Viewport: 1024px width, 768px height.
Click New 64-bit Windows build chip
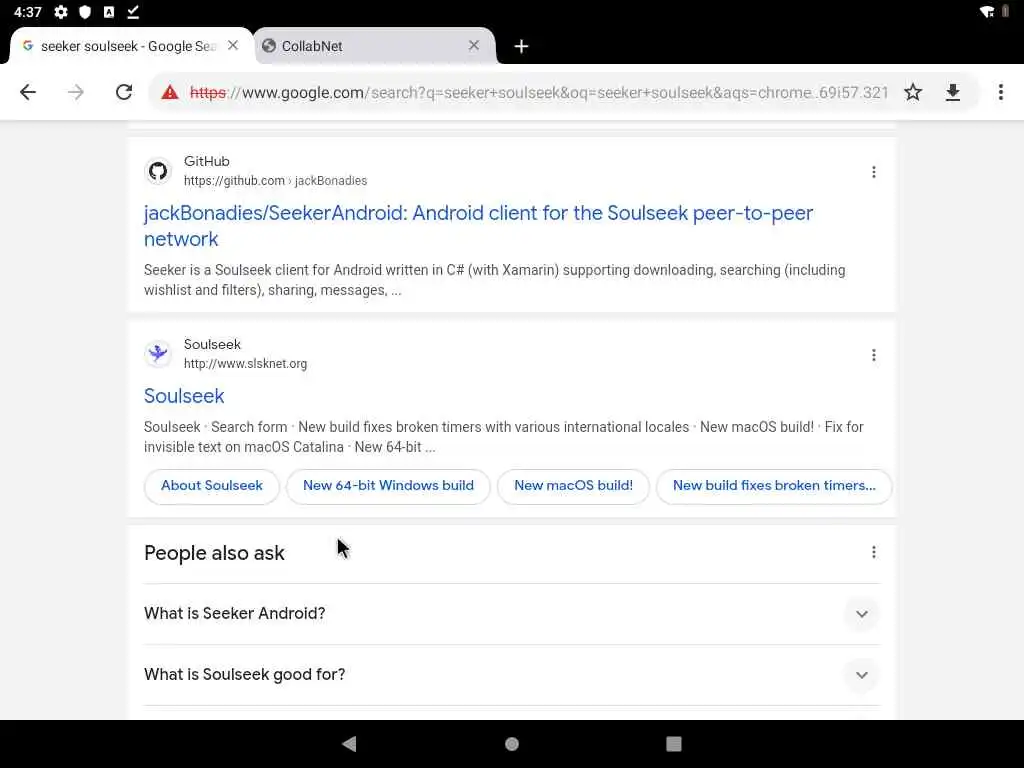coord(388,486)
